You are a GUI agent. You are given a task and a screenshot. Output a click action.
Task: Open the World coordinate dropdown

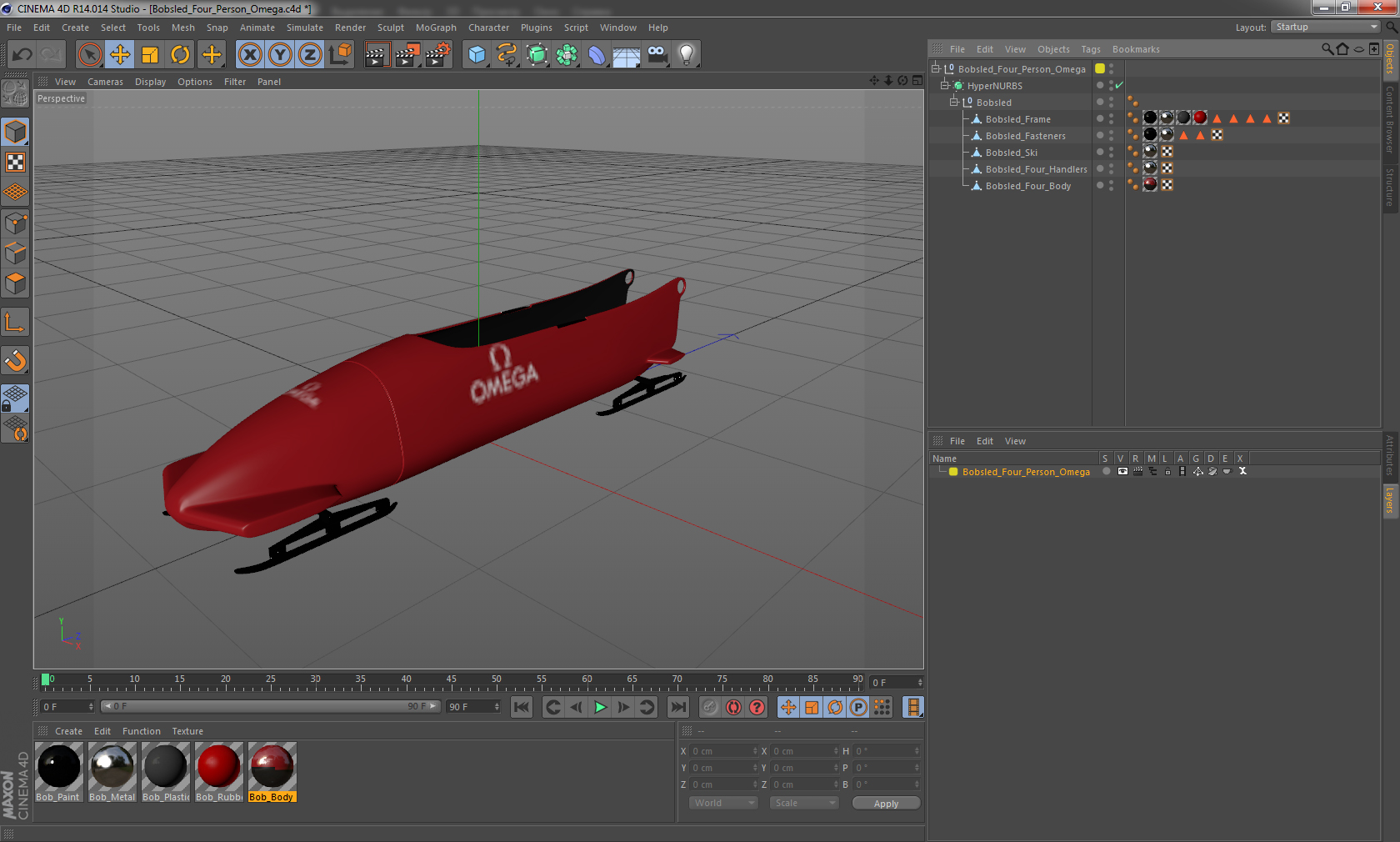[722, 803]
